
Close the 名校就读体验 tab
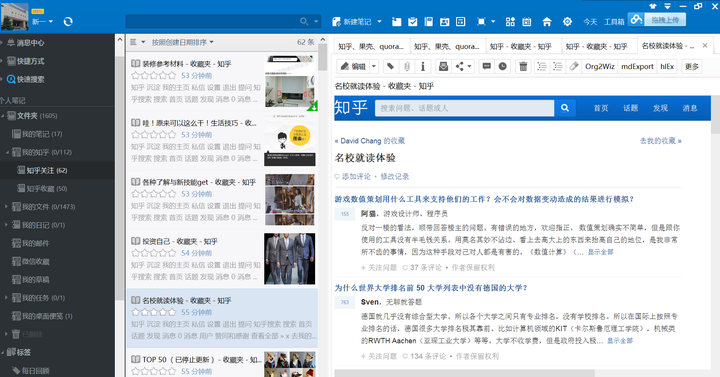click(x=705, y=45)
